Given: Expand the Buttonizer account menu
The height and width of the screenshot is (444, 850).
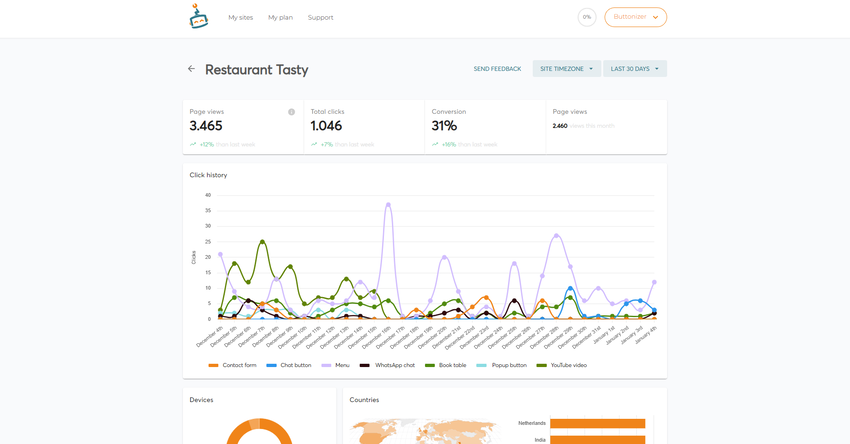Looking at the screenshot, I should click(x=635, y=17).
